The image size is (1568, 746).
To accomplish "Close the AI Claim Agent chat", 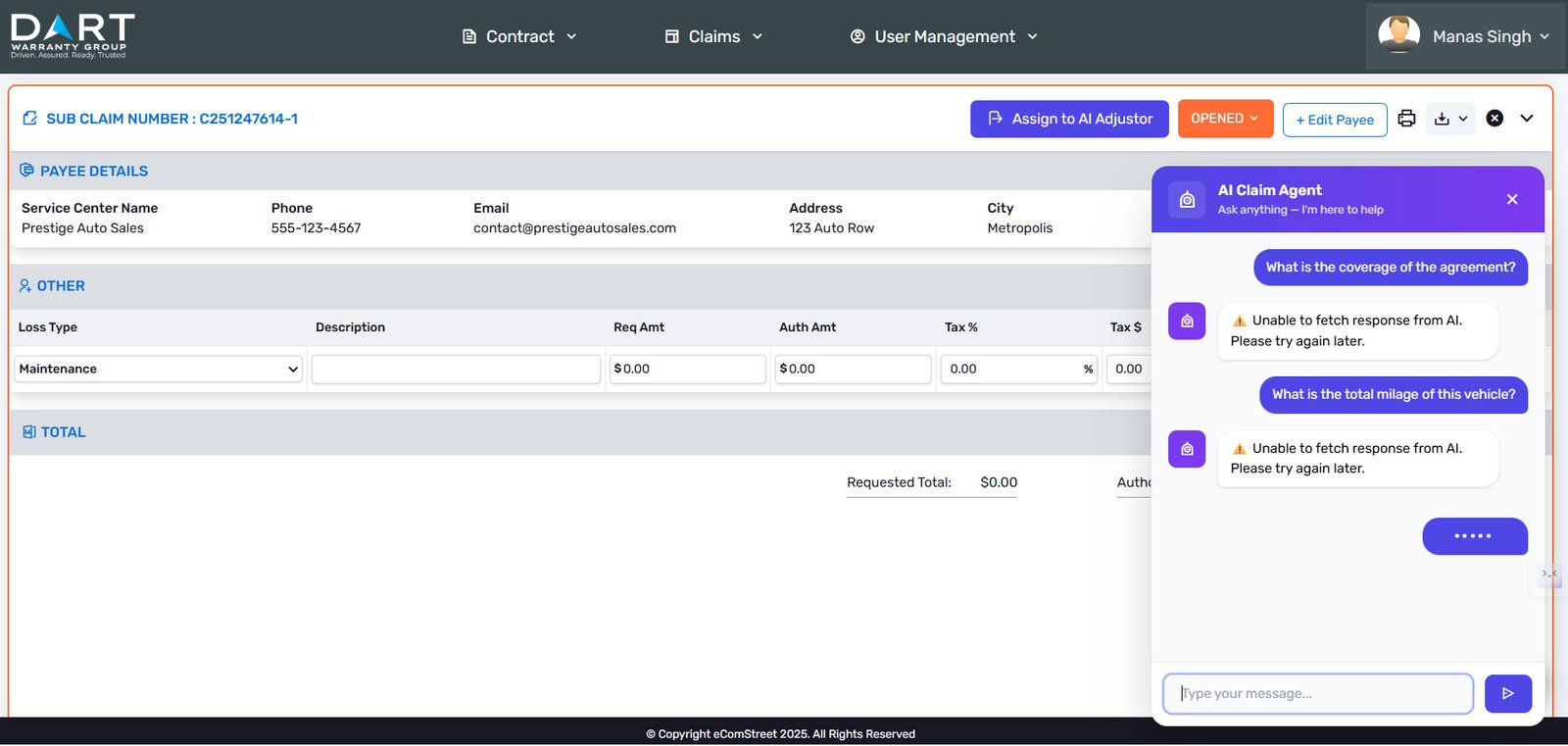I will [1512, 199].
